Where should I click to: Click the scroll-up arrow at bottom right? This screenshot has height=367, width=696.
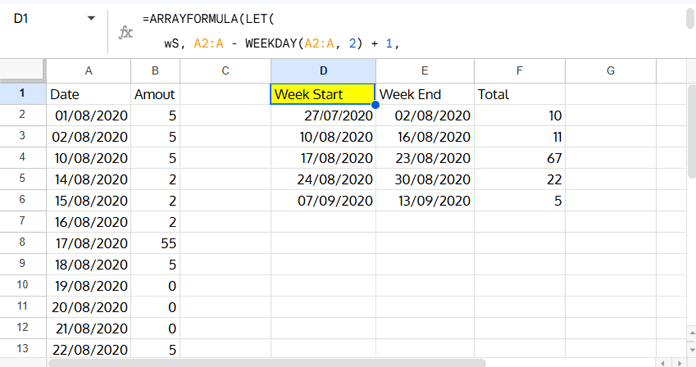[692, 333]
